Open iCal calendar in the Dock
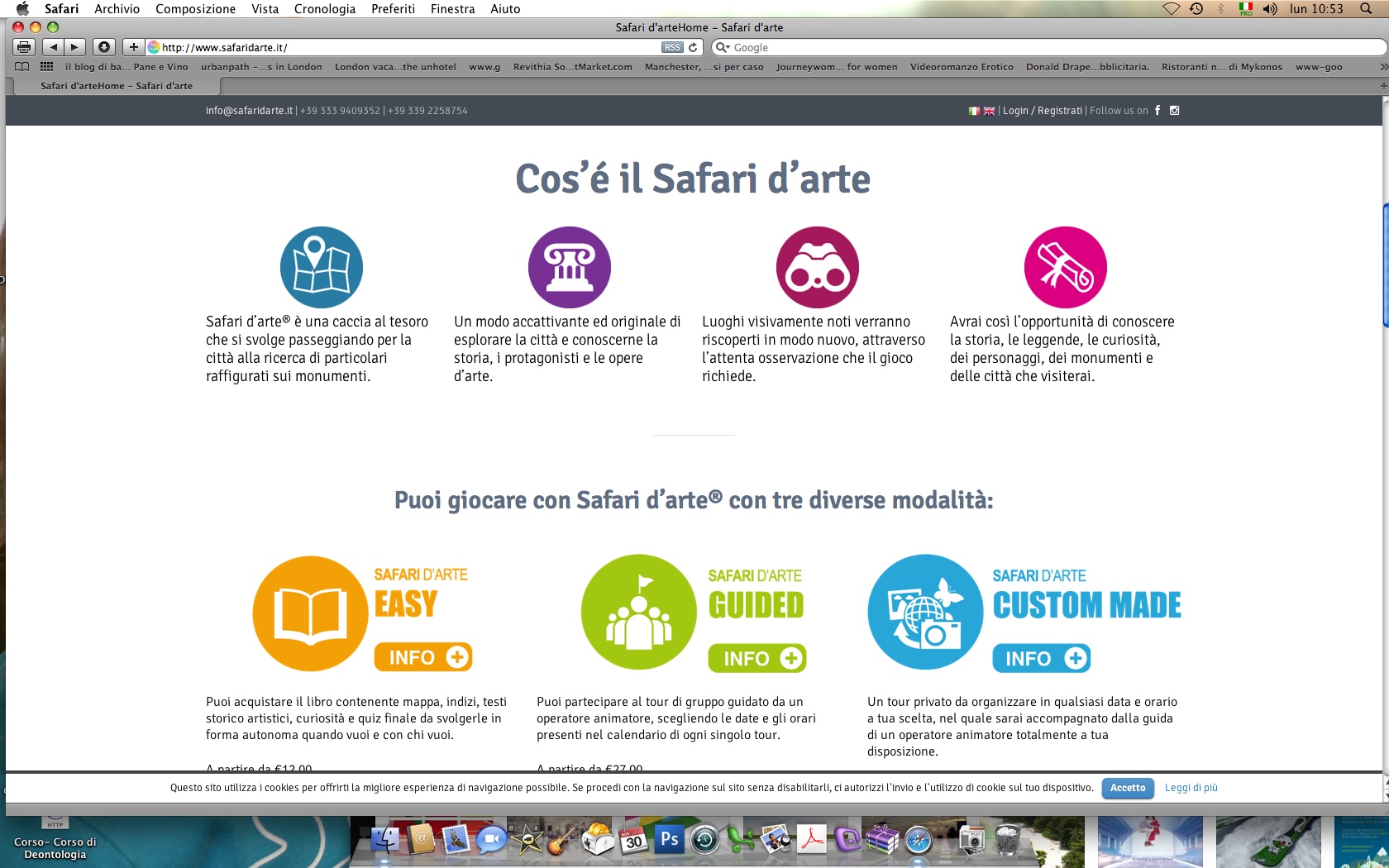The height and width of the screenshot is (868, 1389). tap(633, 840)
